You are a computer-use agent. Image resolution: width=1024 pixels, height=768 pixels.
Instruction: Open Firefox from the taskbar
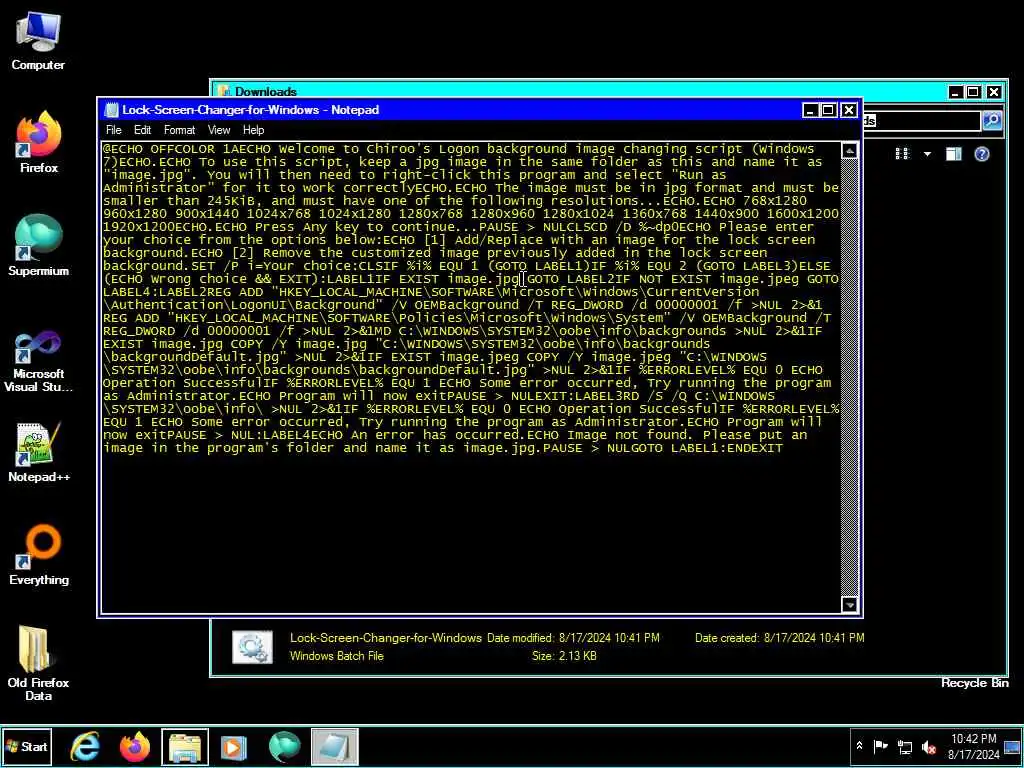135,747
